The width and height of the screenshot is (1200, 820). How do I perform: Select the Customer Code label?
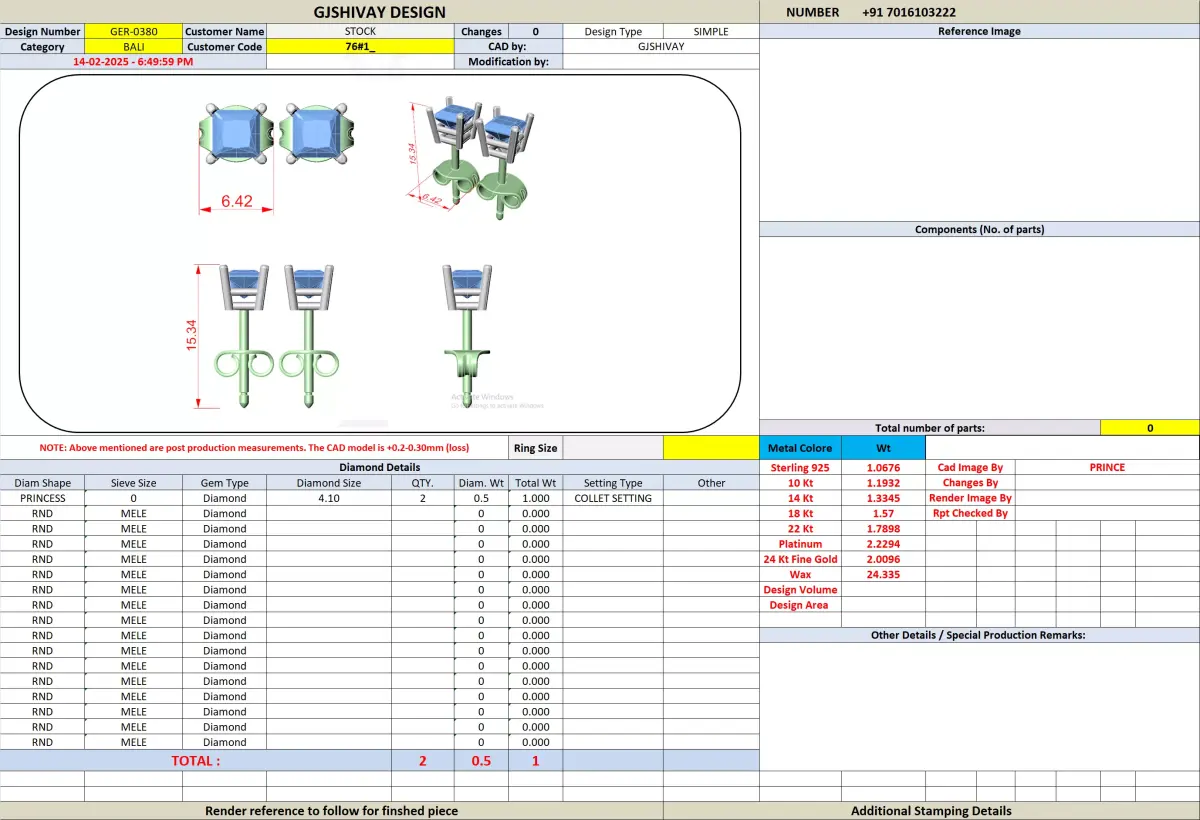click(225, 47)
